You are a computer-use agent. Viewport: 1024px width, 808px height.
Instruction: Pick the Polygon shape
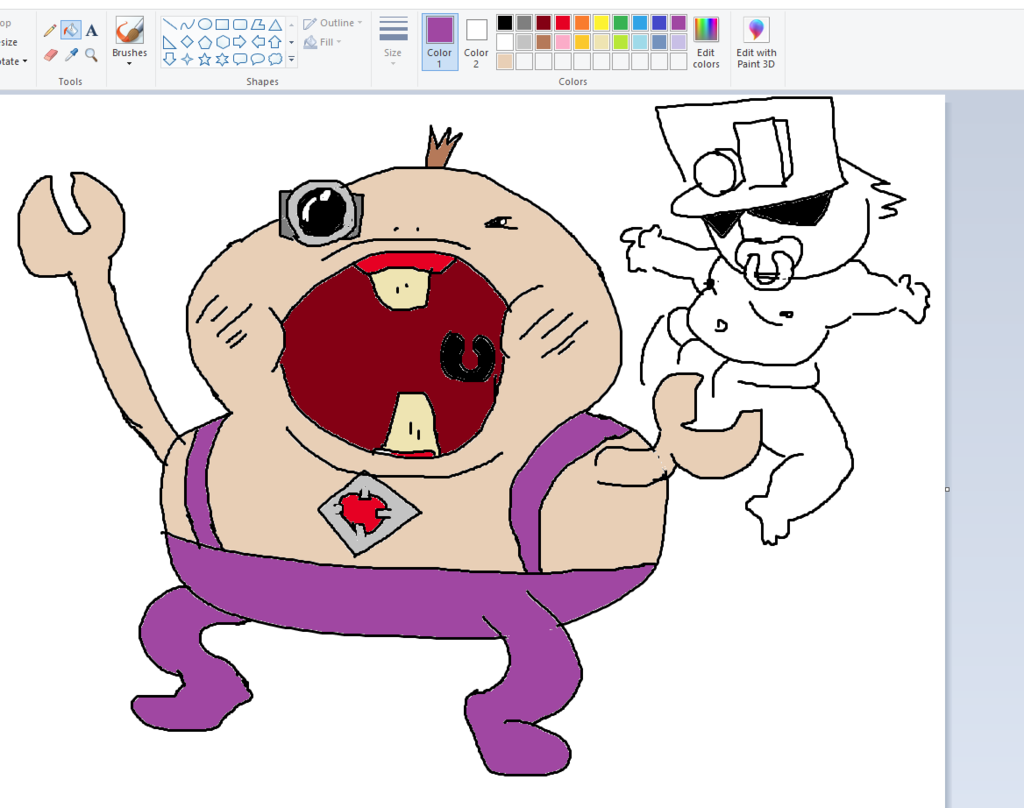click(258, 25)
